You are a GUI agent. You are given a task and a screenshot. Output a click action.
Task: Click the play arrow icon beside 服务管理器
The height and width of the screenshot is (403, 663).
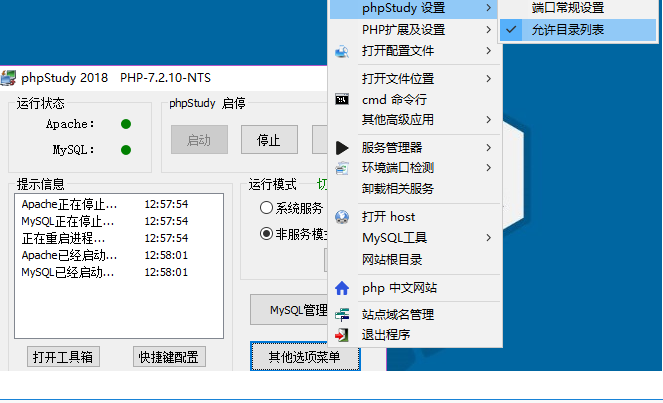coord(342,148)
